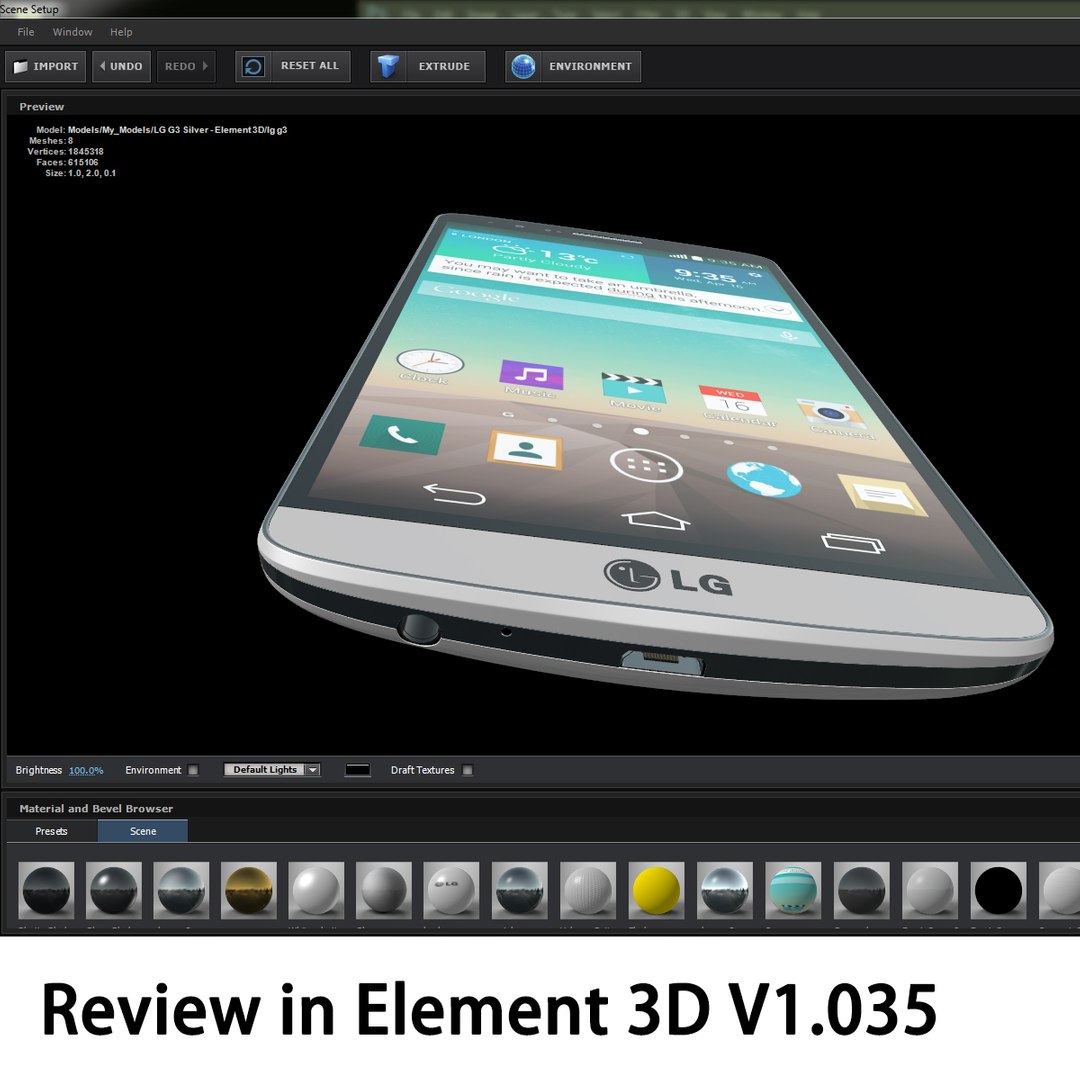Image resolution: width=1080 pixels, height=1080 pixels.
Task: Toggle the Environment checkbox
Action: pos(193,770)
